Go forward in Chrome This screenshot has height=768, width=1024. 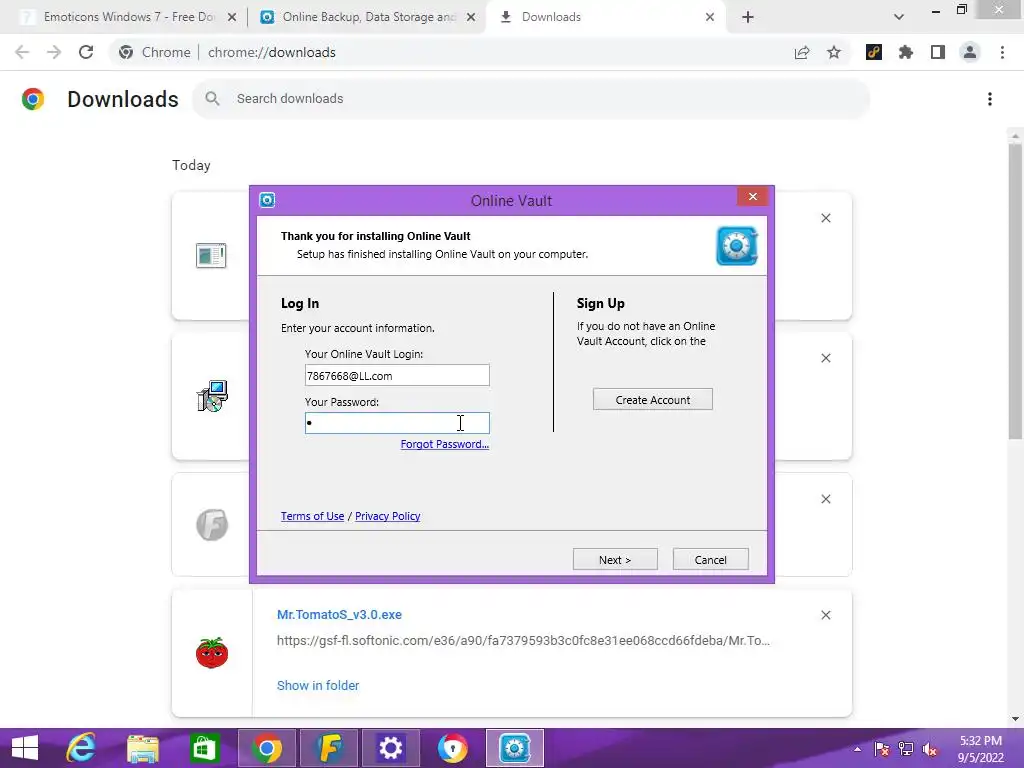(x=54, y=52)
